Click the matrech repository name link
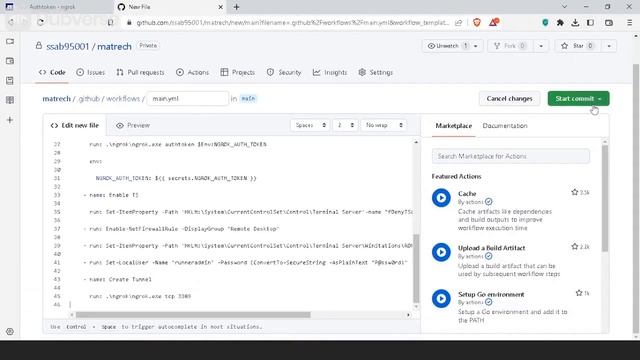Viewport: 640px width, 360px height. [x=114, y=47]
